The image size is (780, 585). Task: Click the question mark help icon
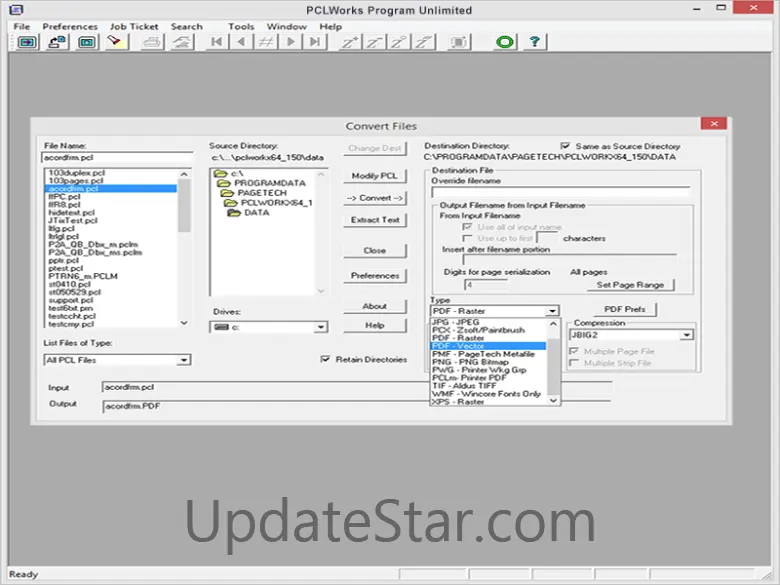point(535,42)
